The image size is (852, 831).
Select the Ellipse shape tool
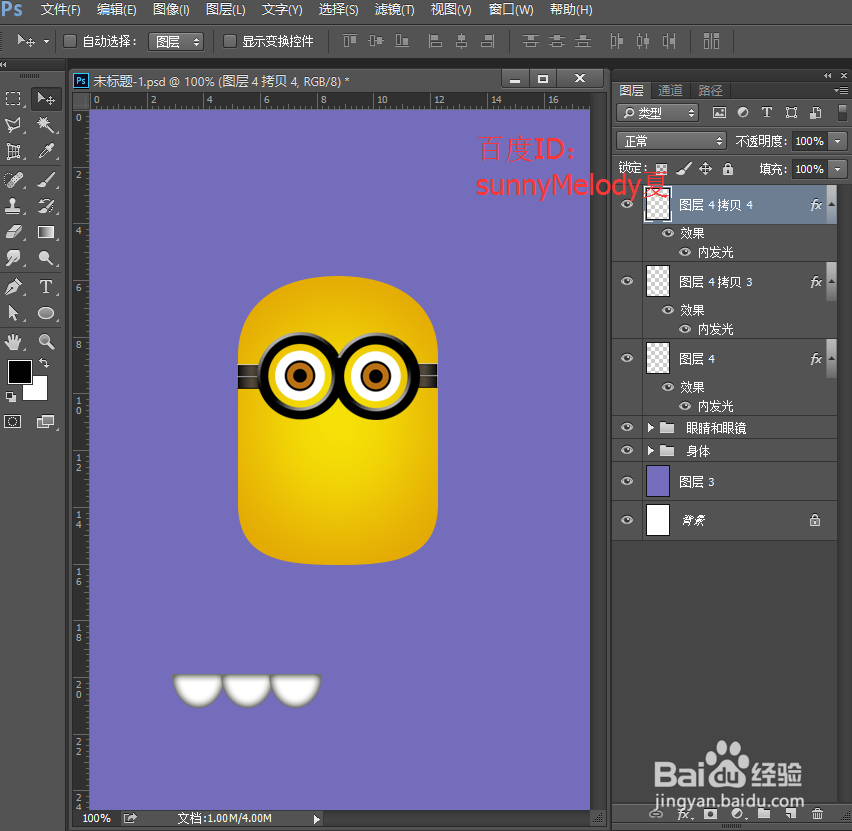pyautogui.click(x=46, y=313)
